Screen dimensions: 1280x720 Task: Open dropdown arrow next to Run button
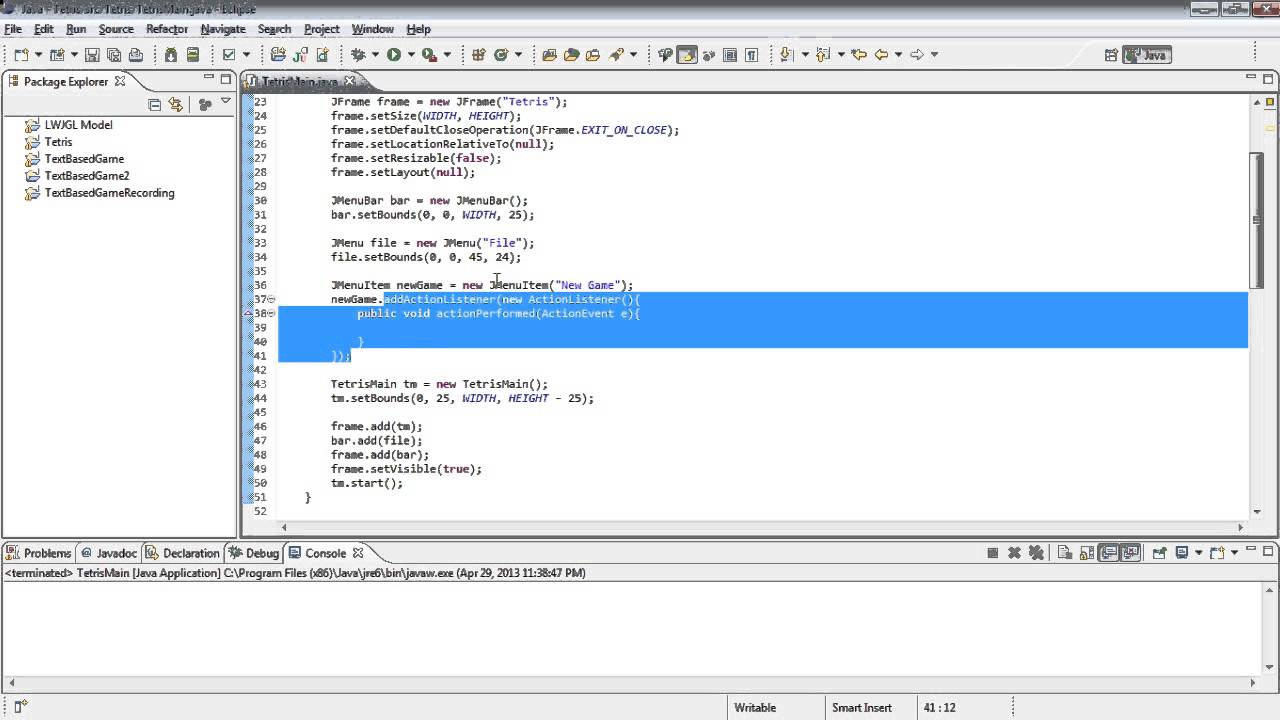point(411,55)
